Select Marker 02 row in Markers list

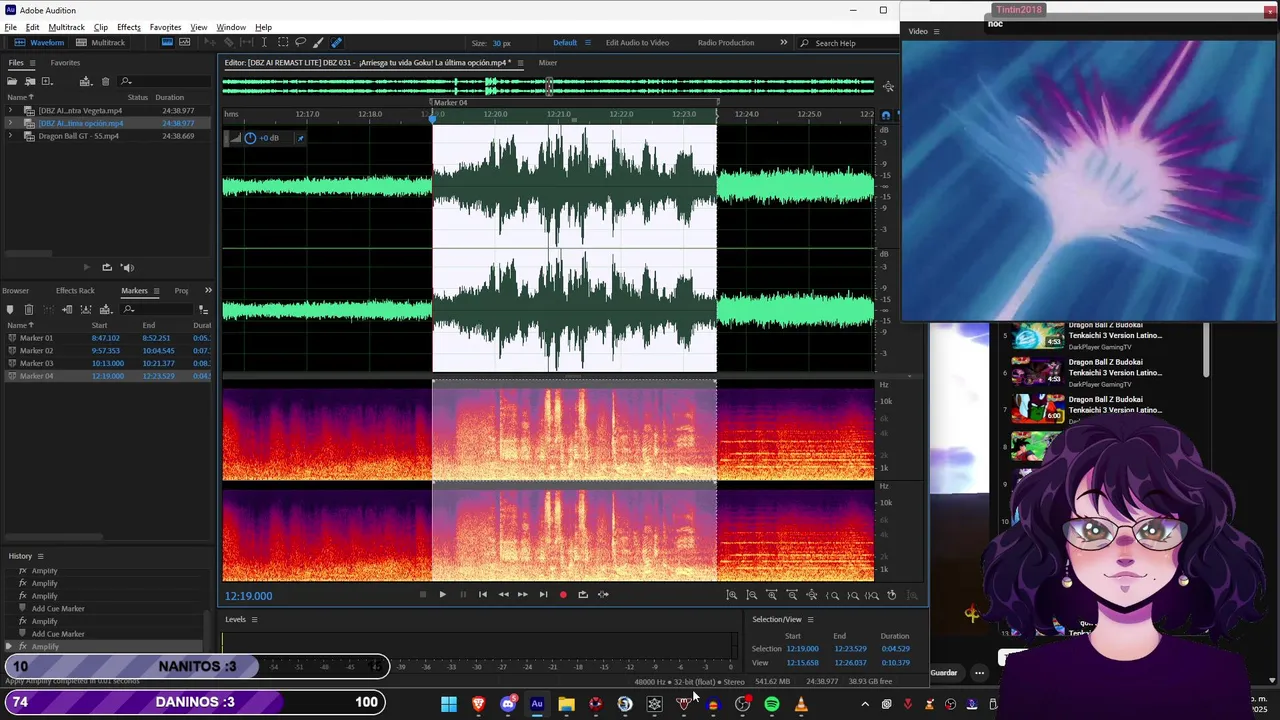click(x=106, y=351)
